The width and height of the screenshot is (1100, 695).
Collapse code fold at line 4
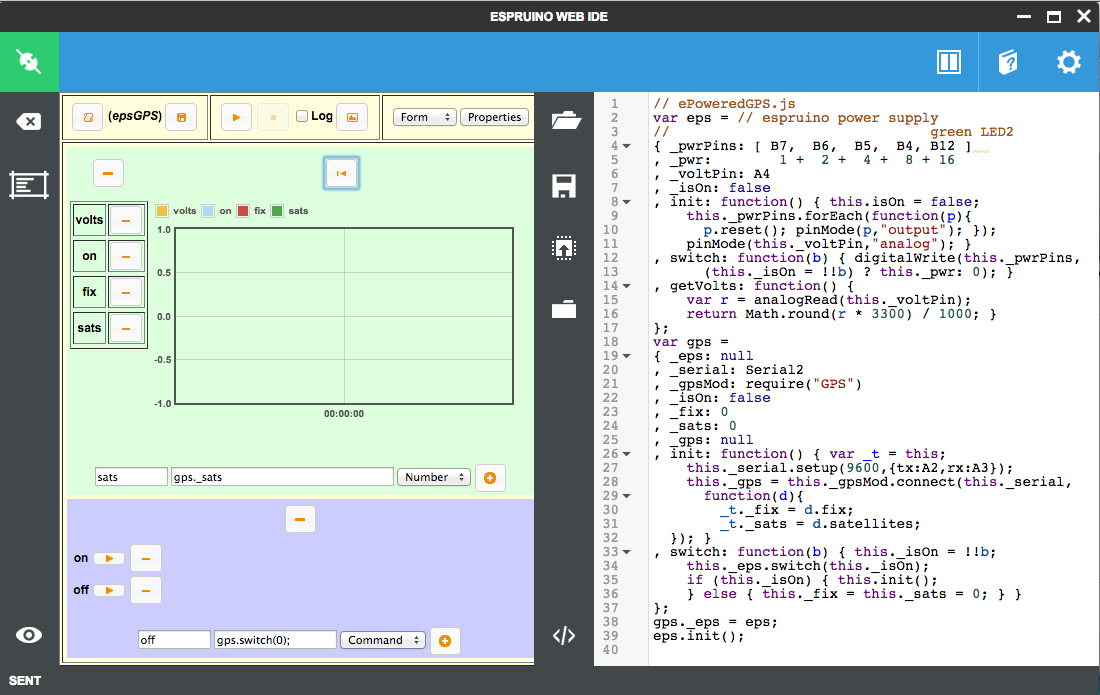tap(627, 146)
